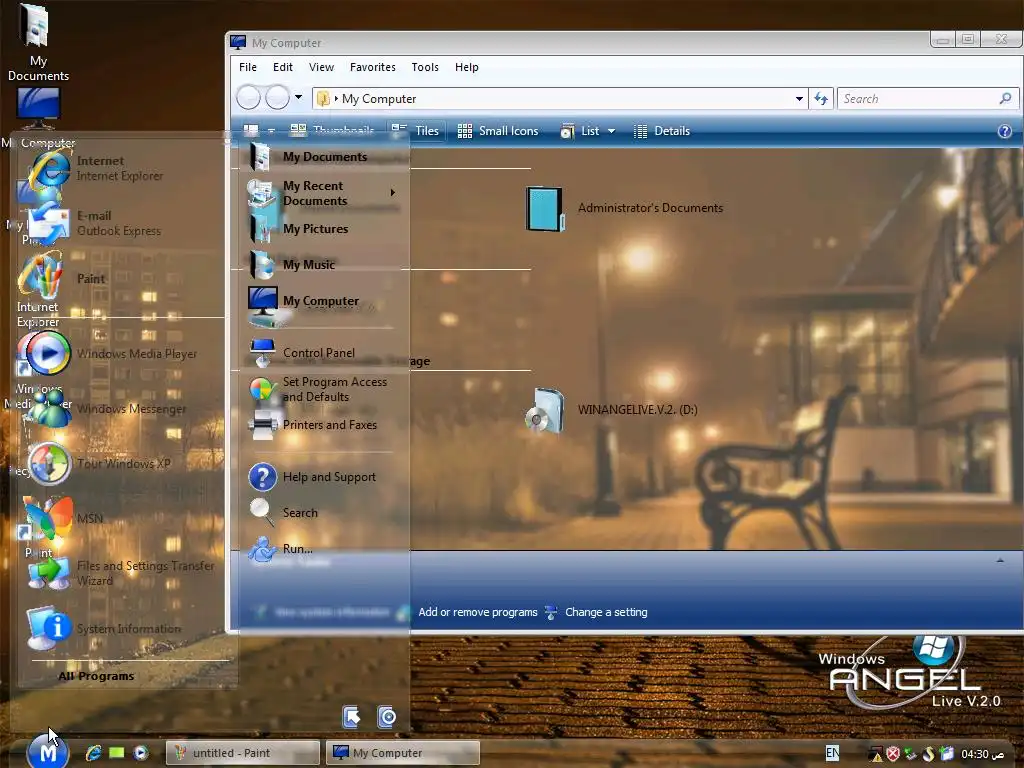Open Help and Support
Viewport: 1024px width, 768px height.
coord(313,477)
